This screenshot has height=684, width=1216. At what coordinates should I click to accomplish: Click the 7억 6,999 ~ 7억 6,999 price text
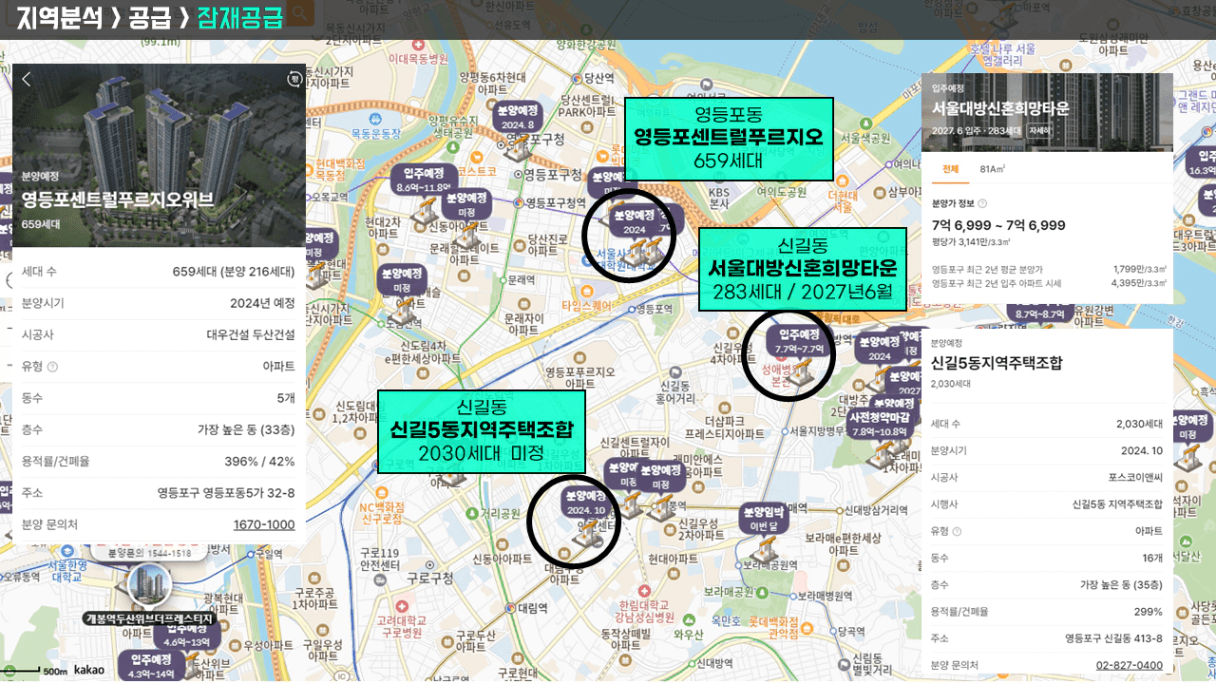(x=999, y=225)
